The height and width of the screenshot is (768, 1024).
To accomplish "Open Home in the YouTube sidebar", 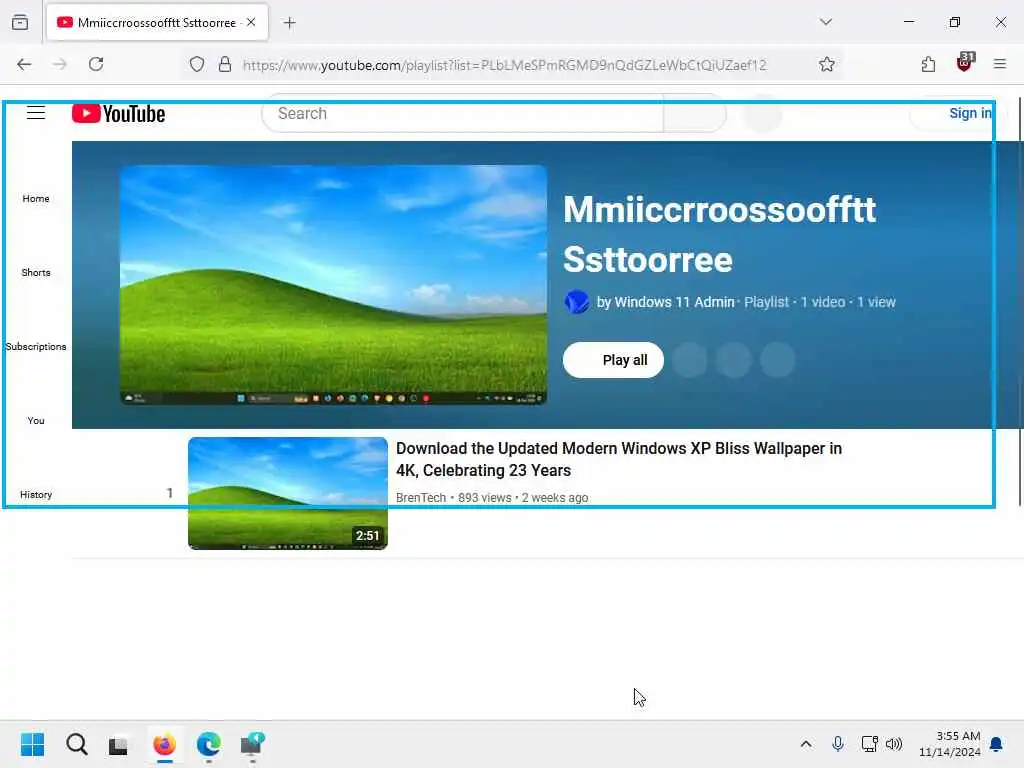I will (x=36, y=199).
